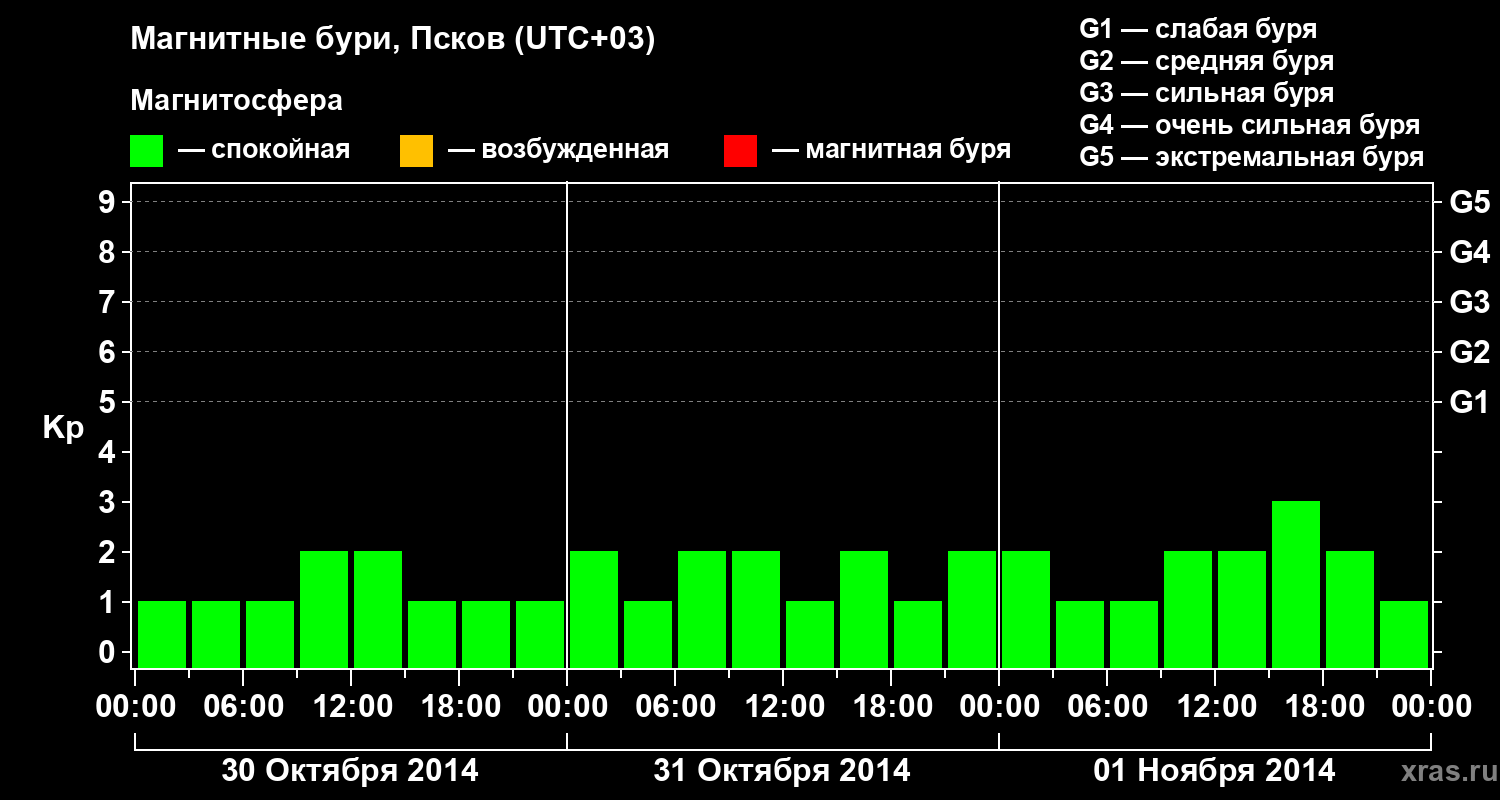Select the 21:00–00:00 bar on 01 Ноября
The image size is (1500, 800).
pos(1404,634)
